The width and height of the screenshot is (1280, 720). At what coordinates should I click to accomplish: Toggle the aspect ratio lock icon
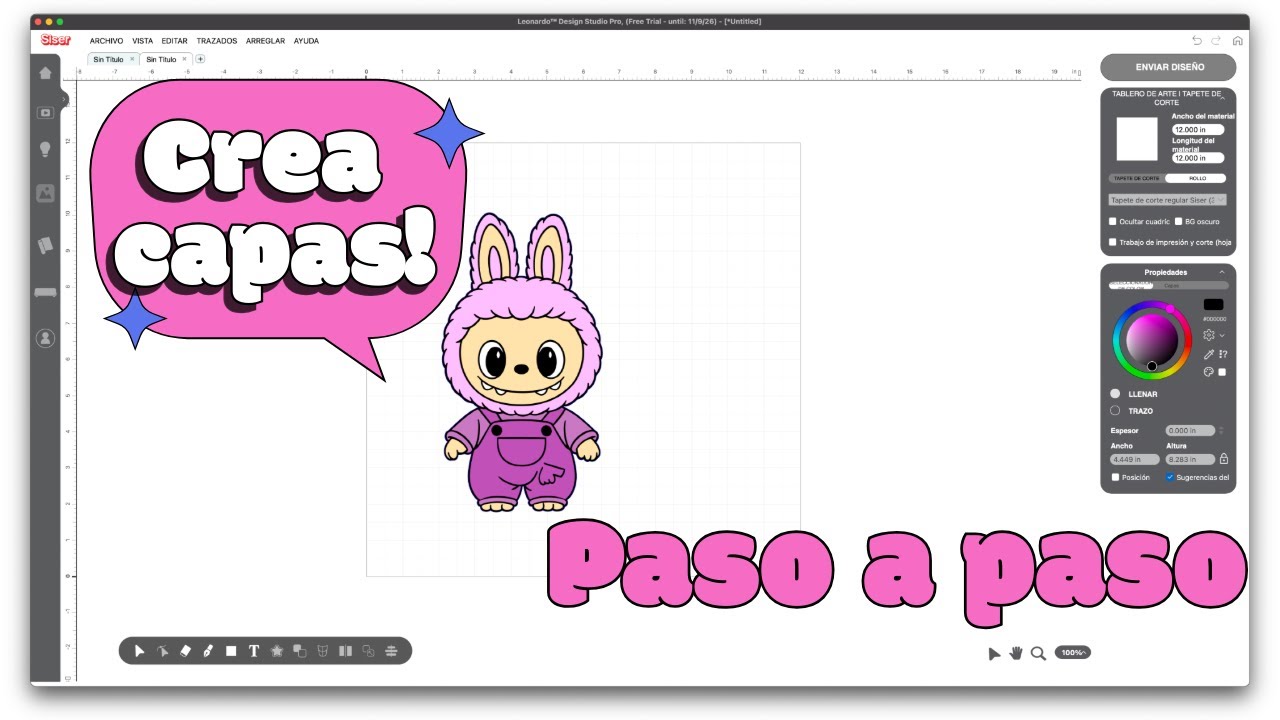pos(1224,459)
